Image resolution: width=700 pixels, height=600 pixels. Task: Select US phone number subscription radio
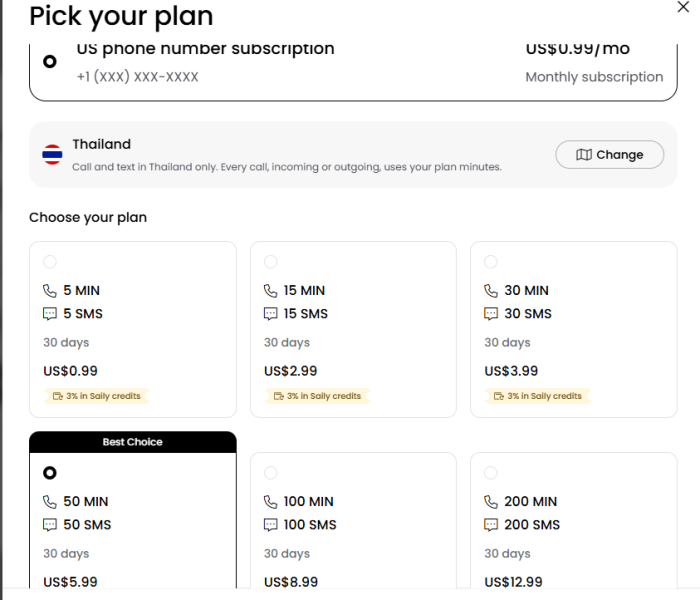point(50,61)
